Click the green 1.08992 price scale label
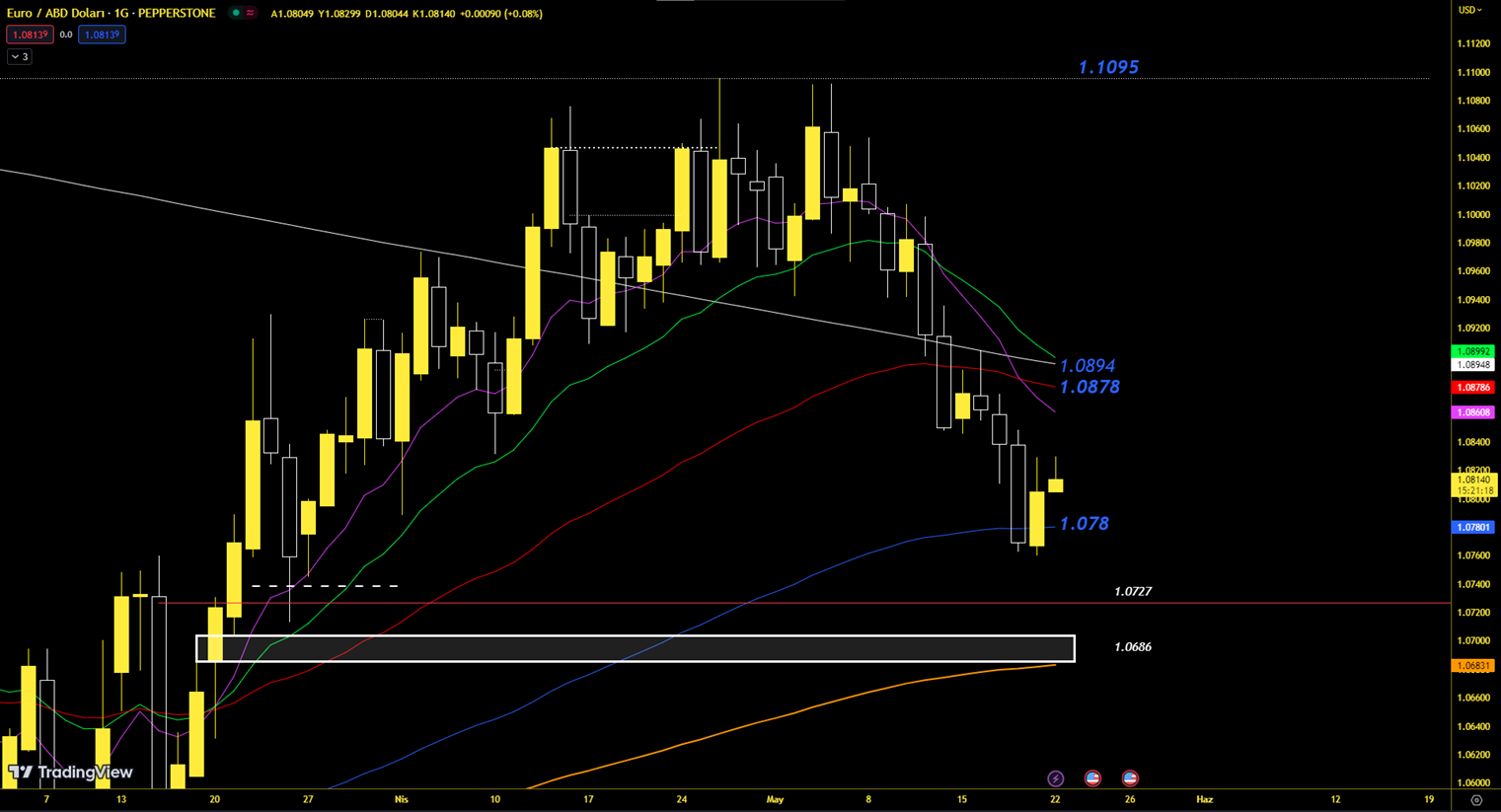The width and height of the screenshot is (1501, 812). [1472, 351]
